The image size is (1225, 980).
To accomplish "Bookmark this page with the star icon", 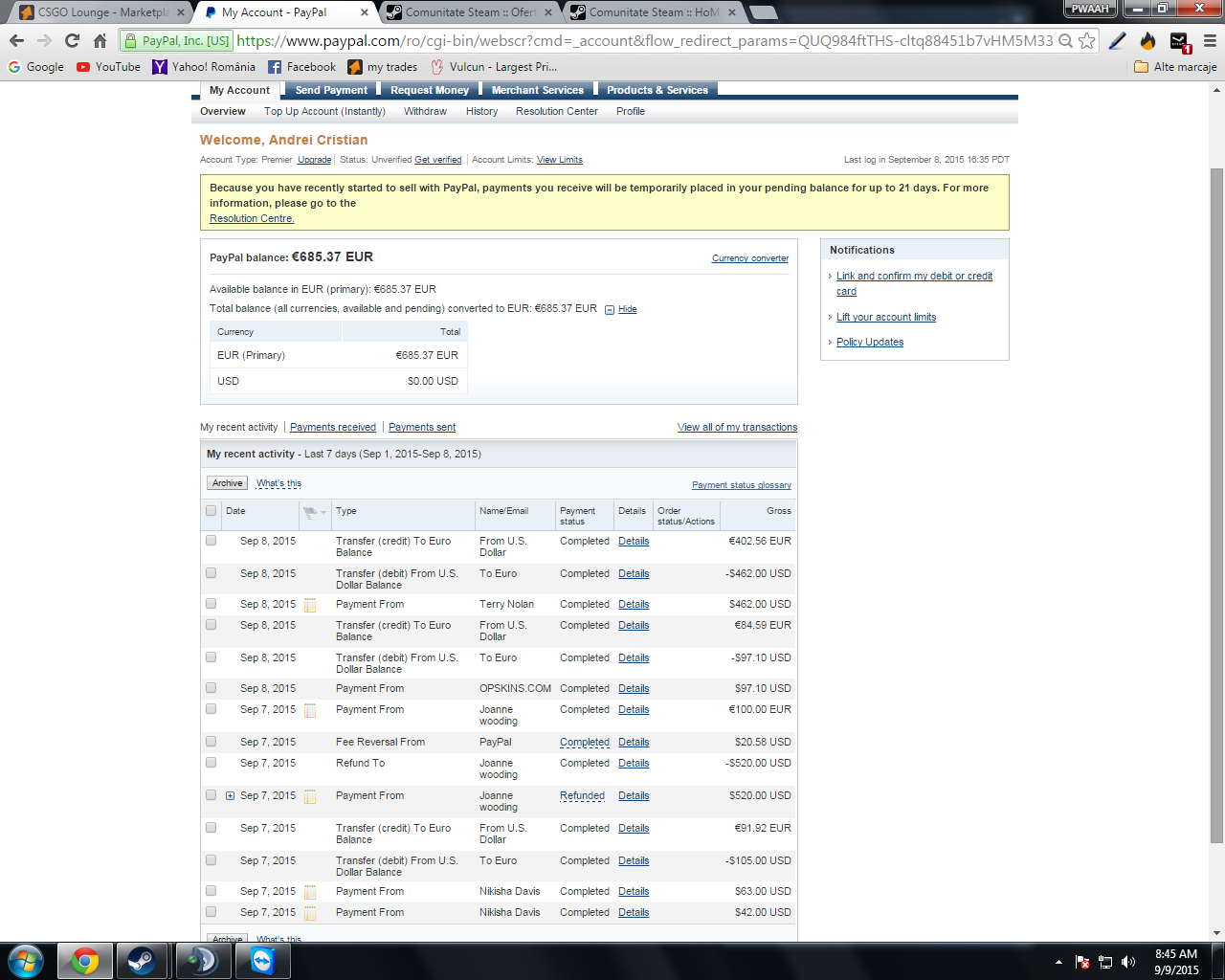I will coord(1086,40).
